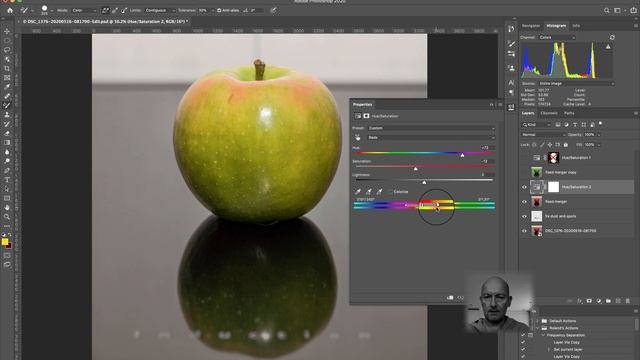
Task: Click the Home icon in the options bar
Action: click(10, 10)
